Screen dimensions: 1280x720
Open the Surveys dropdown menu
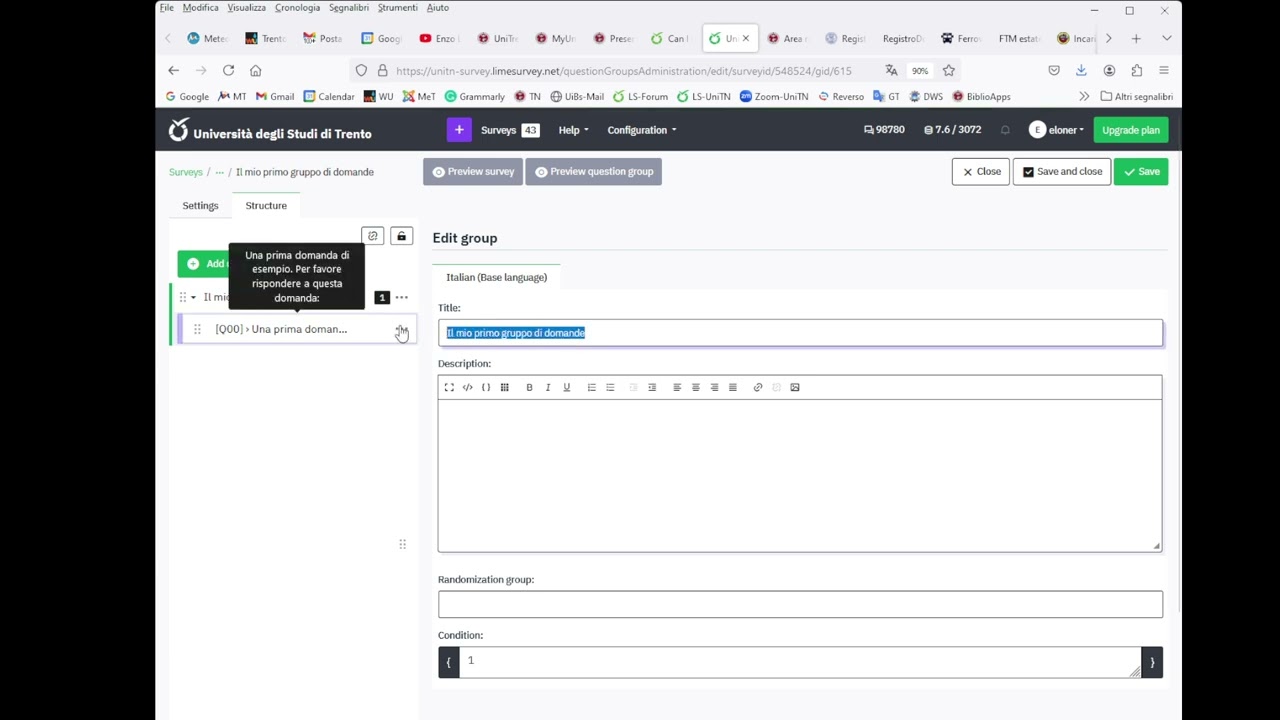click(x=509, y=130)
